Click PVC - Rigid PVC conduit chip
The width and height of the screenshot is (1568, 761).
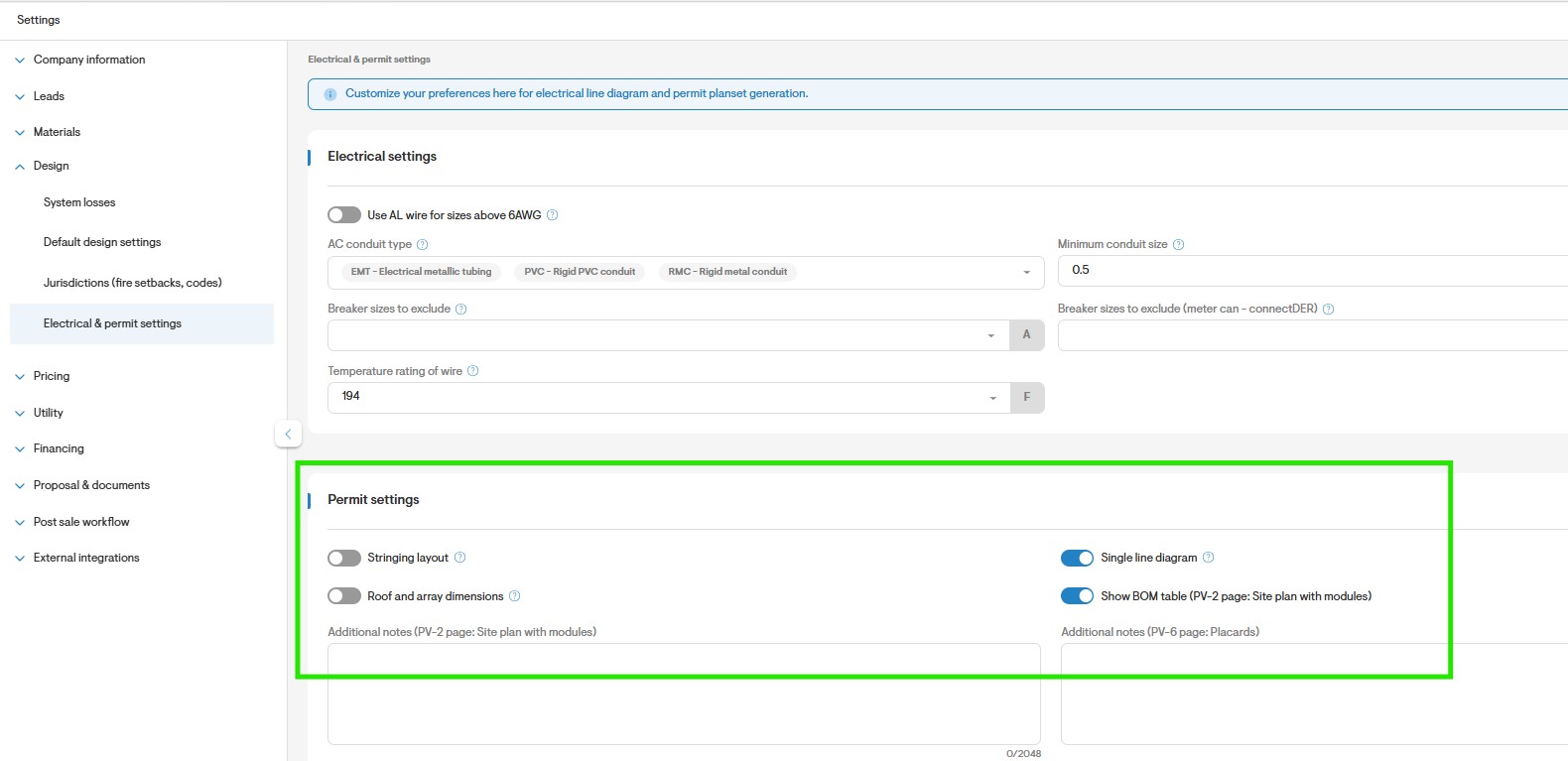click(580, 272)
